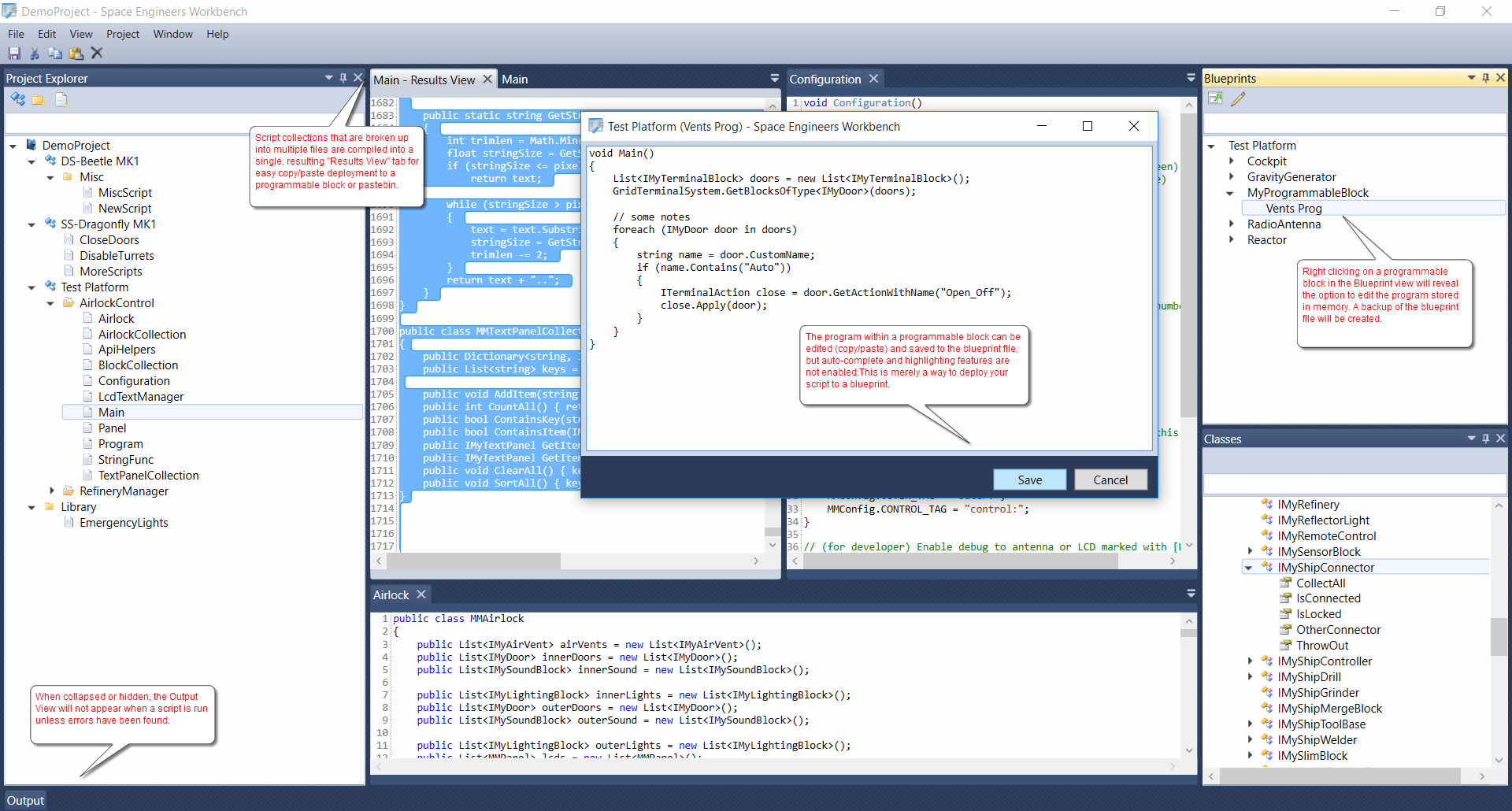This screenshot has height=811, width=1512.
Task: Collapse the IMyShipConnector class node
Action: point(1249,568)
